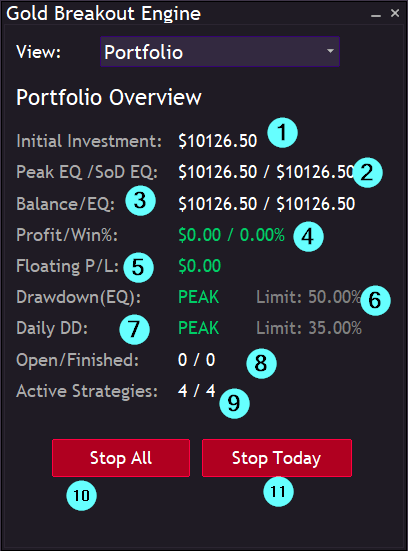
Task: Select marker 11 below Stop Today
Action: point(278,492)
